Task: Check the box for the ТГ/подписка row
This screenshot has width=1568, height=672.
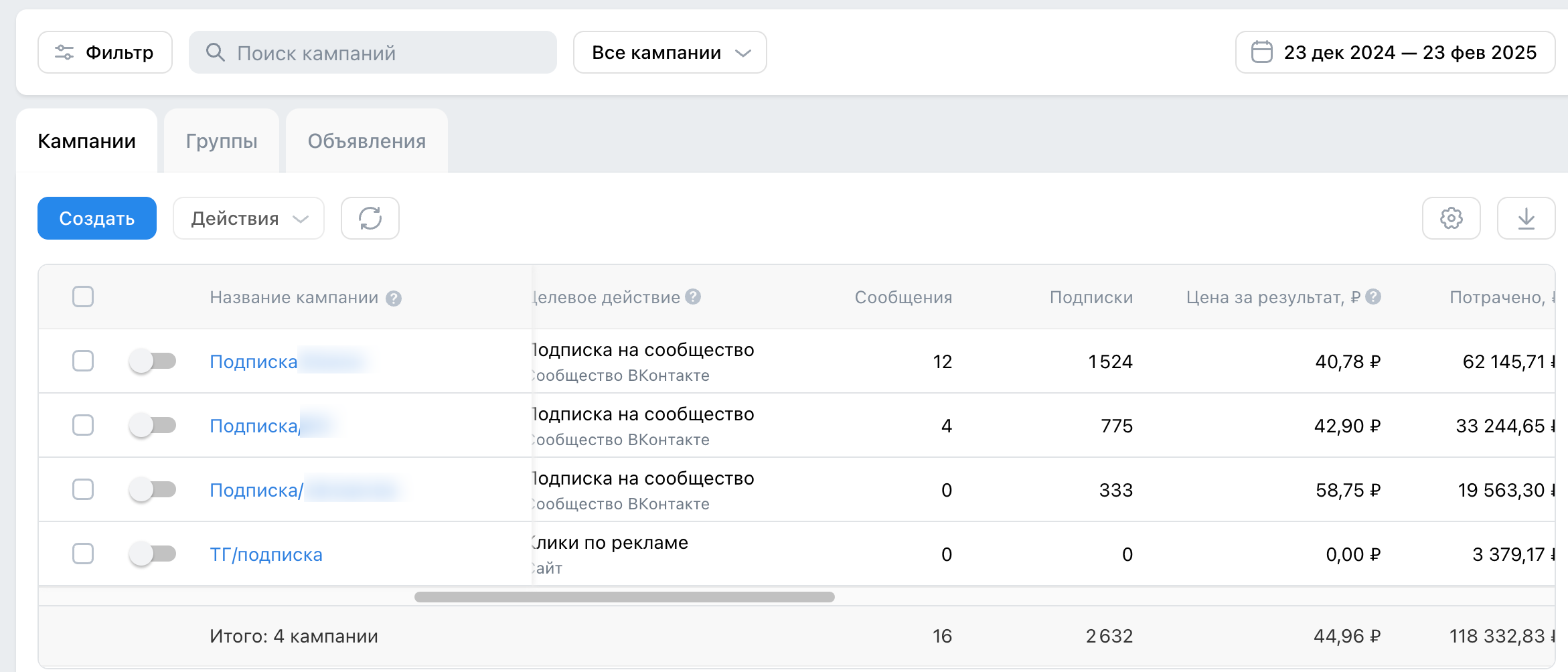Action: click(x=83, y=554)
